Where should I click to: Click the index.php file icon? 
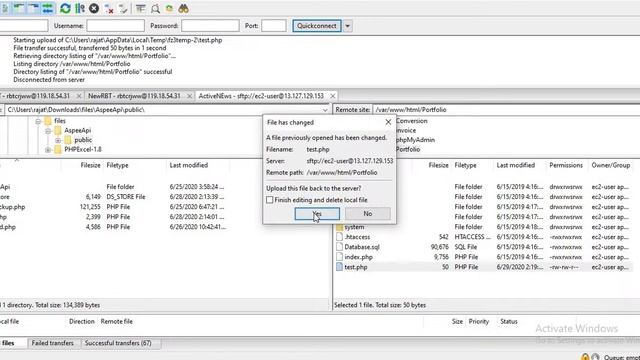340,257
